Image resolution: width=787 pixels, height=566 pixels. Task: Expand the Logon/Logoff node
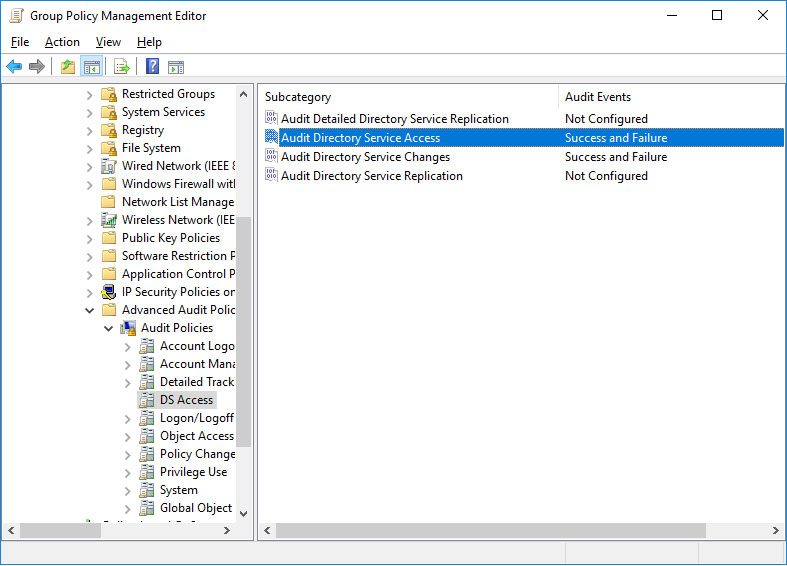point(127,419)
